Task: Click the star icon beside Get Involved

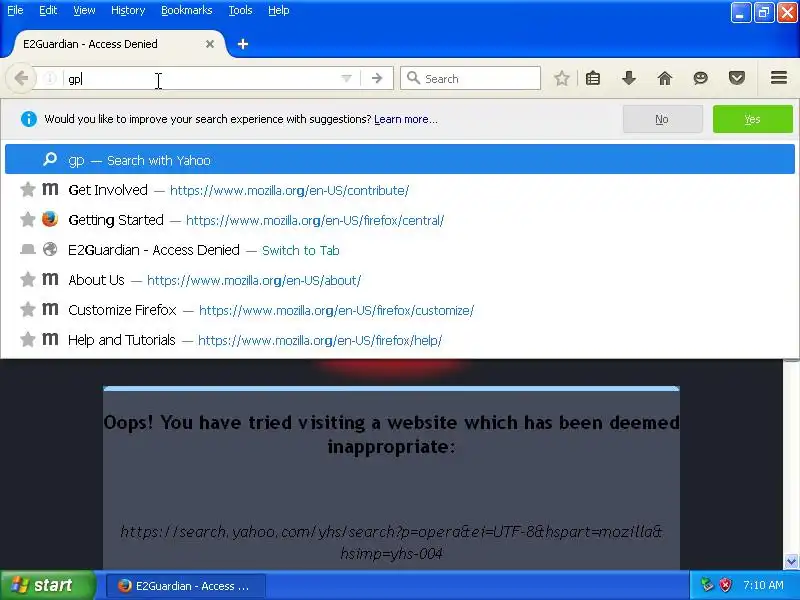Action: click(x=28, y=190)
